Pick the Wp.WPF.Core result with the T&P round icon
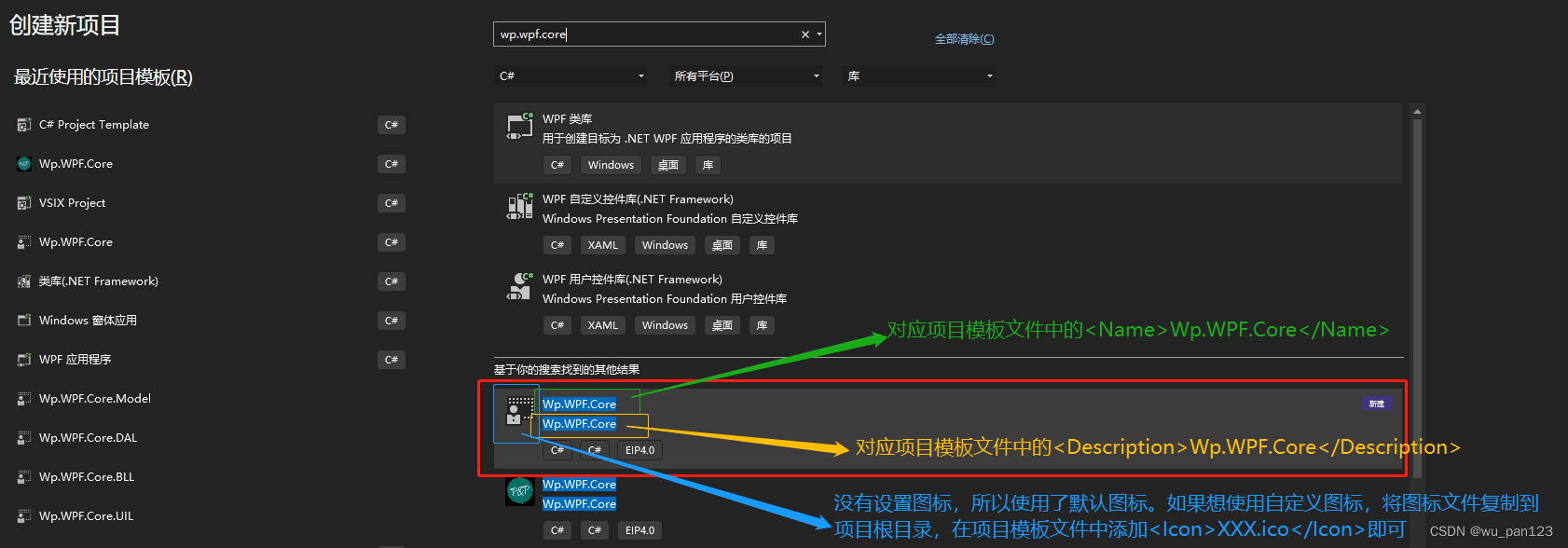This screenshot has width=1568, height=548. (519, 490)
